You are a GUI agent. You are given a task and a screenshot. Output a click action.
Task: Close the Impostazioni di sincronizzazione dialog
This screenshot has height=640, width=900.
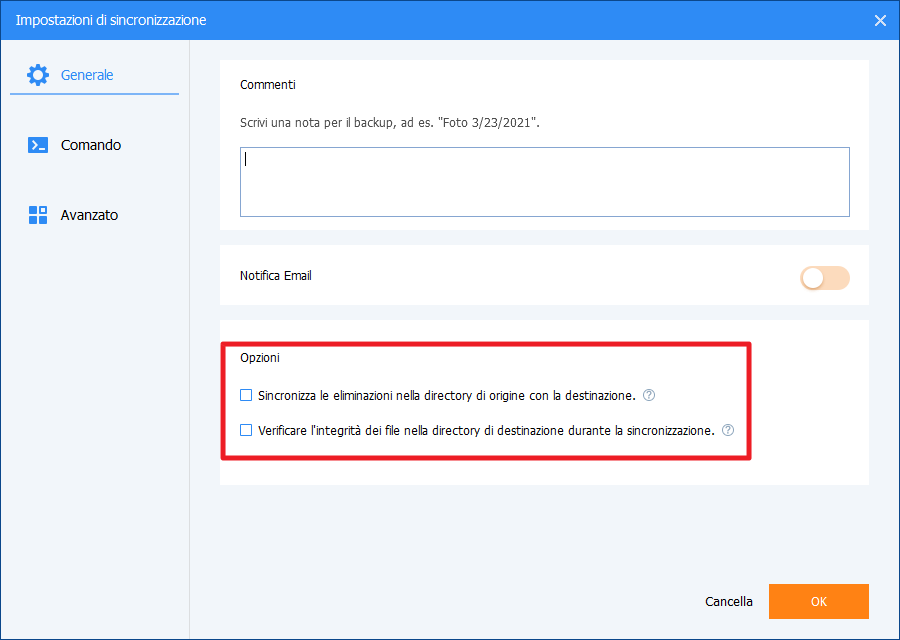tap(880, 21)
